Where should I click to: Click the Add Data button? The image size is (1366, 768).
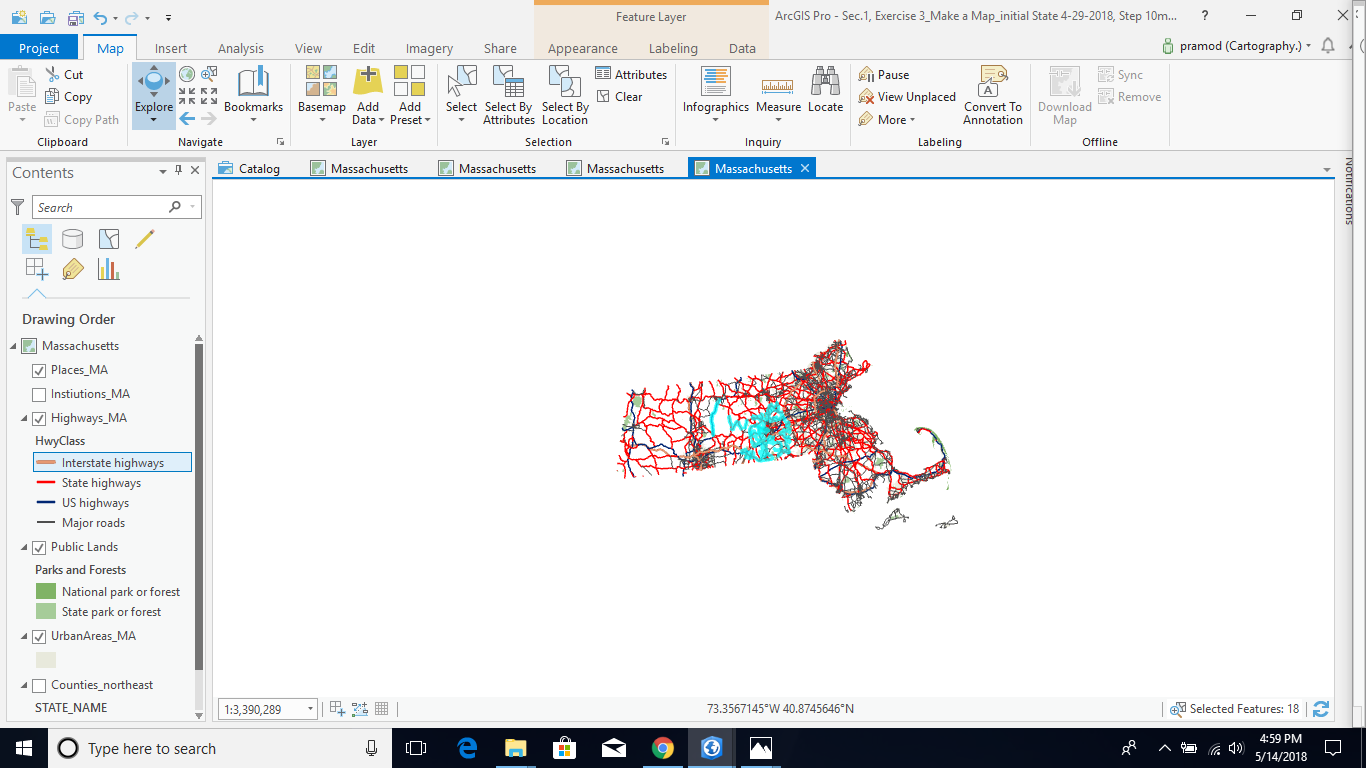point(368,95)
